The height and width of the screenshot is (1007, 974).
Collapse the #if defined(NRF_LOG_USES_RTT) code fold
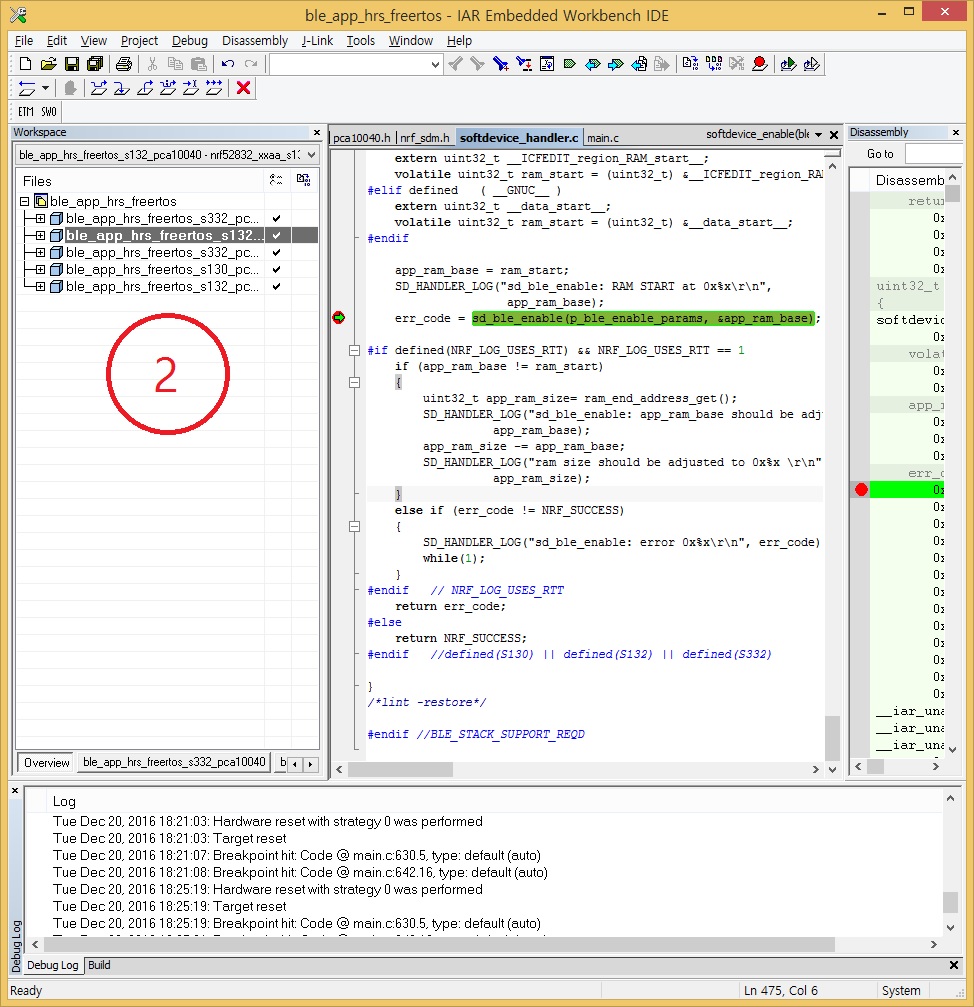click(x=354, y=350)
